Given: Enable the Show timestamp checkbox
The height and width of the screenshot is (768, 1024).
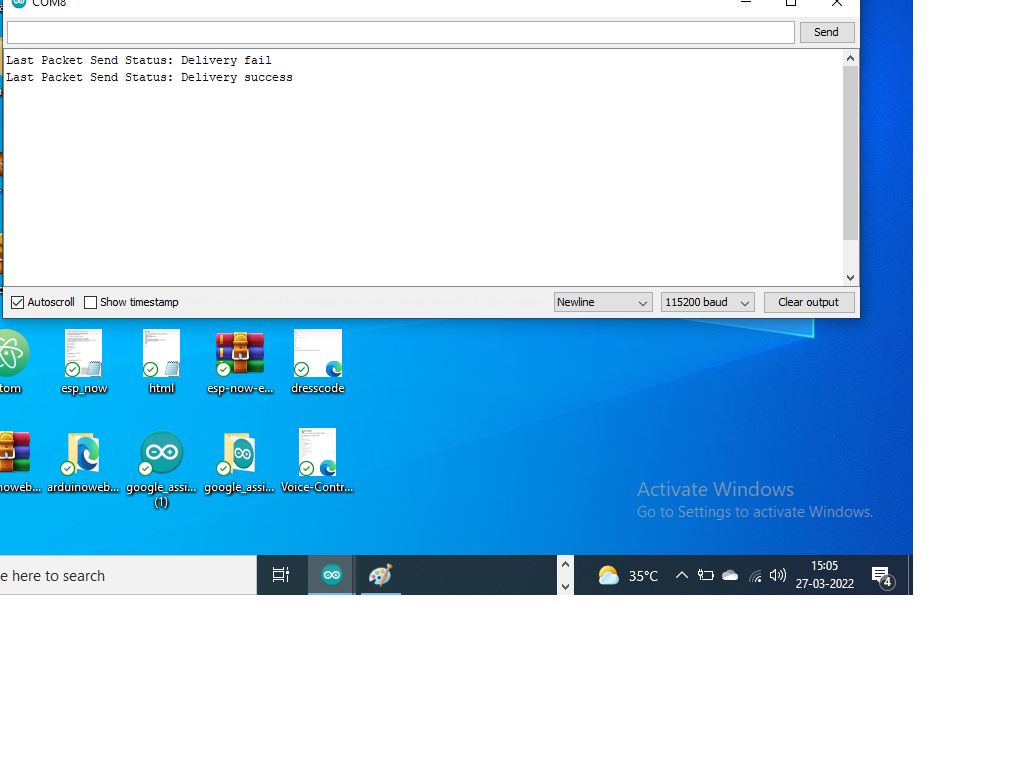Looking at the screenshot, I should click(x=91, y=302).
